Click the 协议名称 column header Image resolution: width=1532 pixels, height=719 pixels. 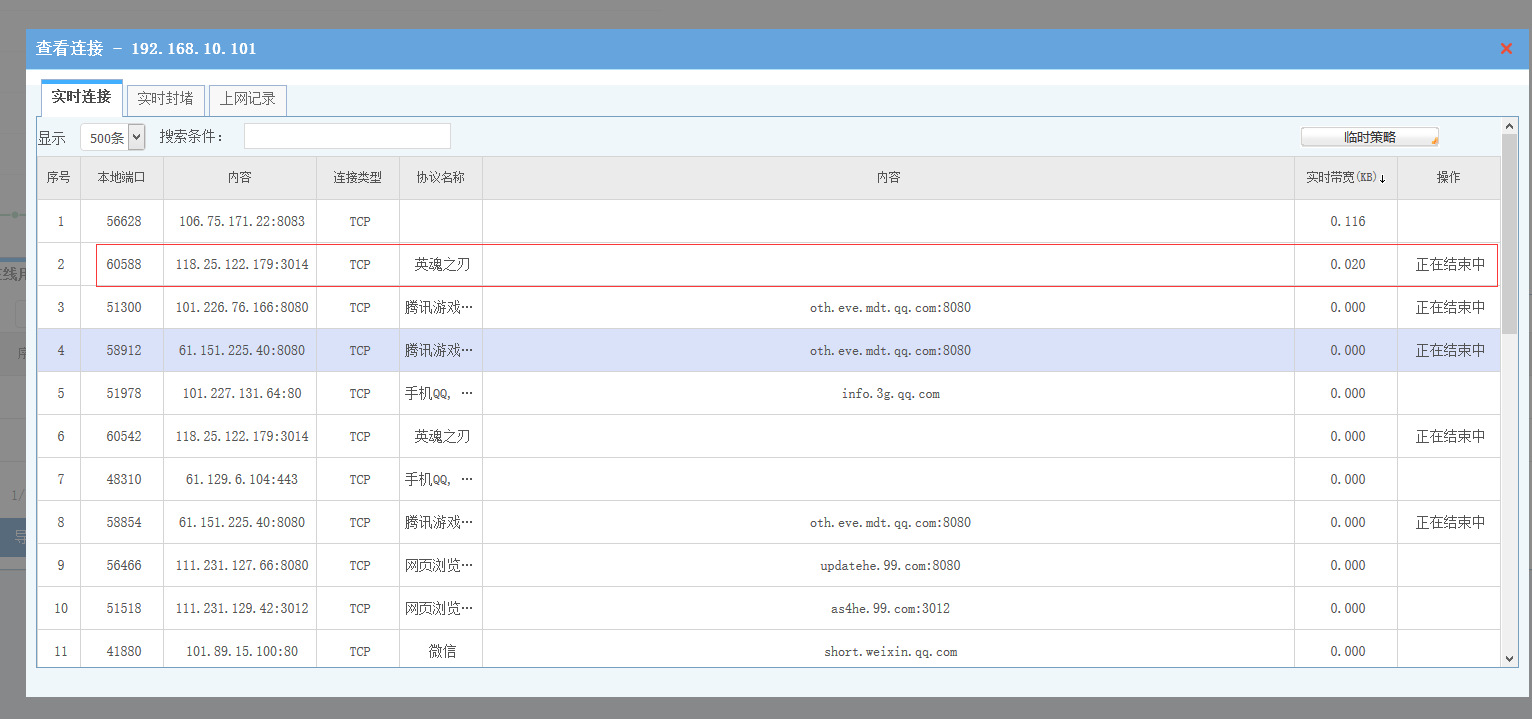click(440, 178)
